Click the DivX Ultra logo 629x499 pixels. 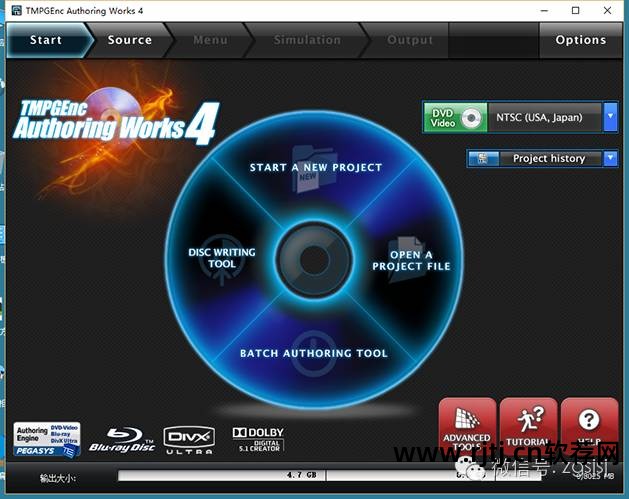coord(189,440)
